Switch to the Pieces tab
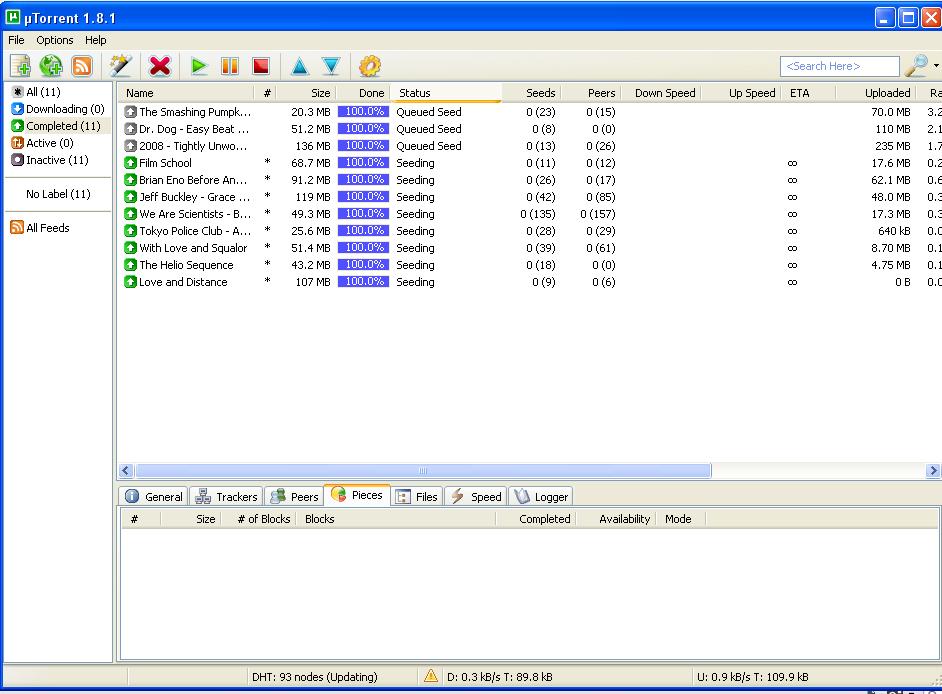Viewport: 942px width, 694px height. tap(357, 495)
